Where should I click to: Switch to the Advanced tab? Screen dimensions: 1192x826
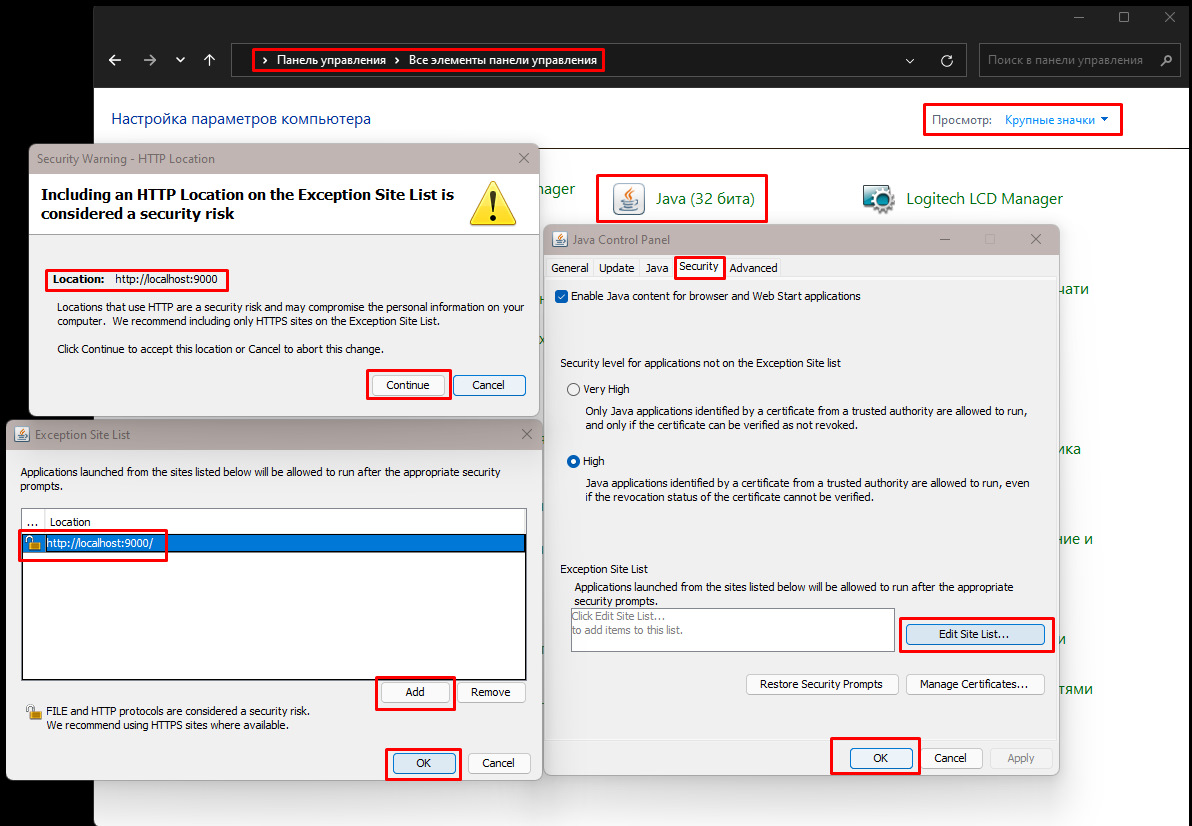tap(753, 267)
